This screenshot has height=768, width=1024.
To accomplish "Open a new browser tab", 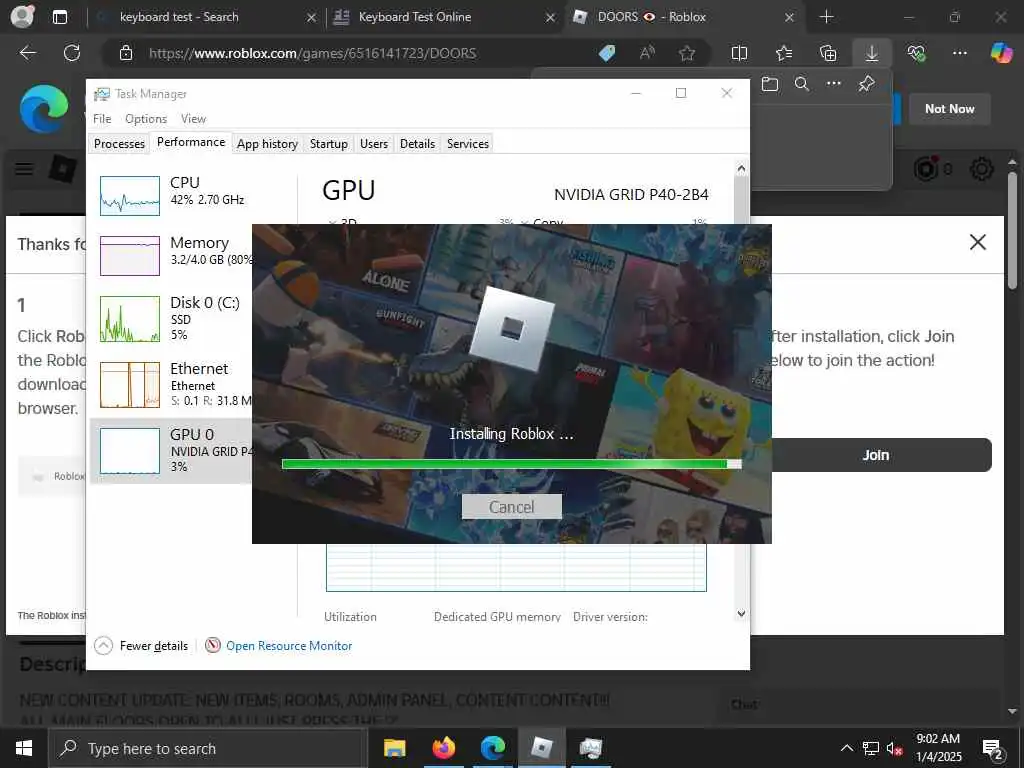I will (x=827, y=17).
